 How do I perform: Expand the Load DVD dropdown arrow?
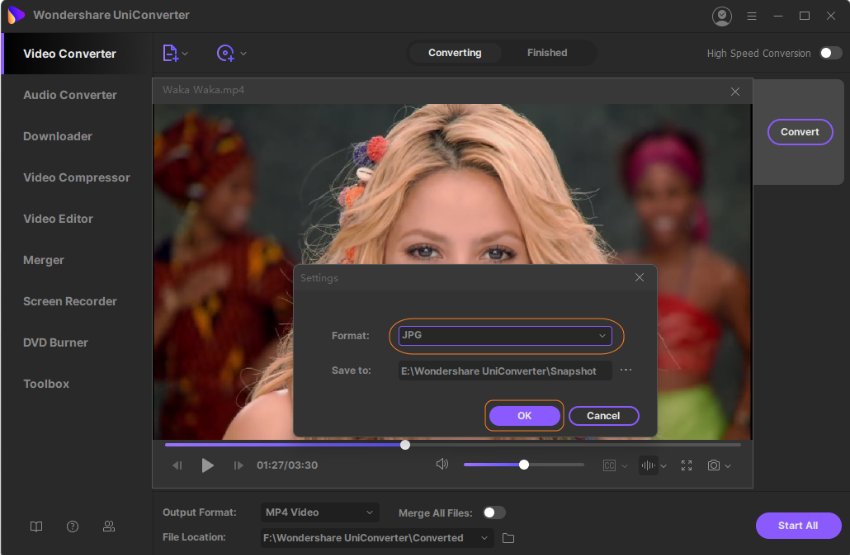[243, 53]
